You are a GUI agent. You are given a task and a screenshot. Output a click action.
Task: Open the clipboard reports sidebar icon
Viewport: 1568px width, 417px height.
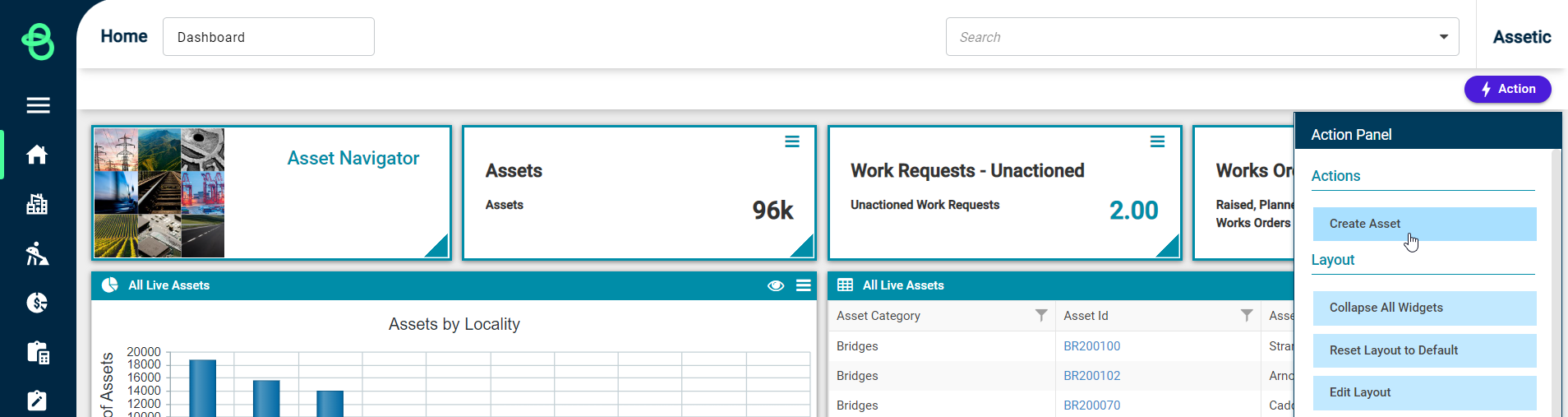tap(38, 352)
